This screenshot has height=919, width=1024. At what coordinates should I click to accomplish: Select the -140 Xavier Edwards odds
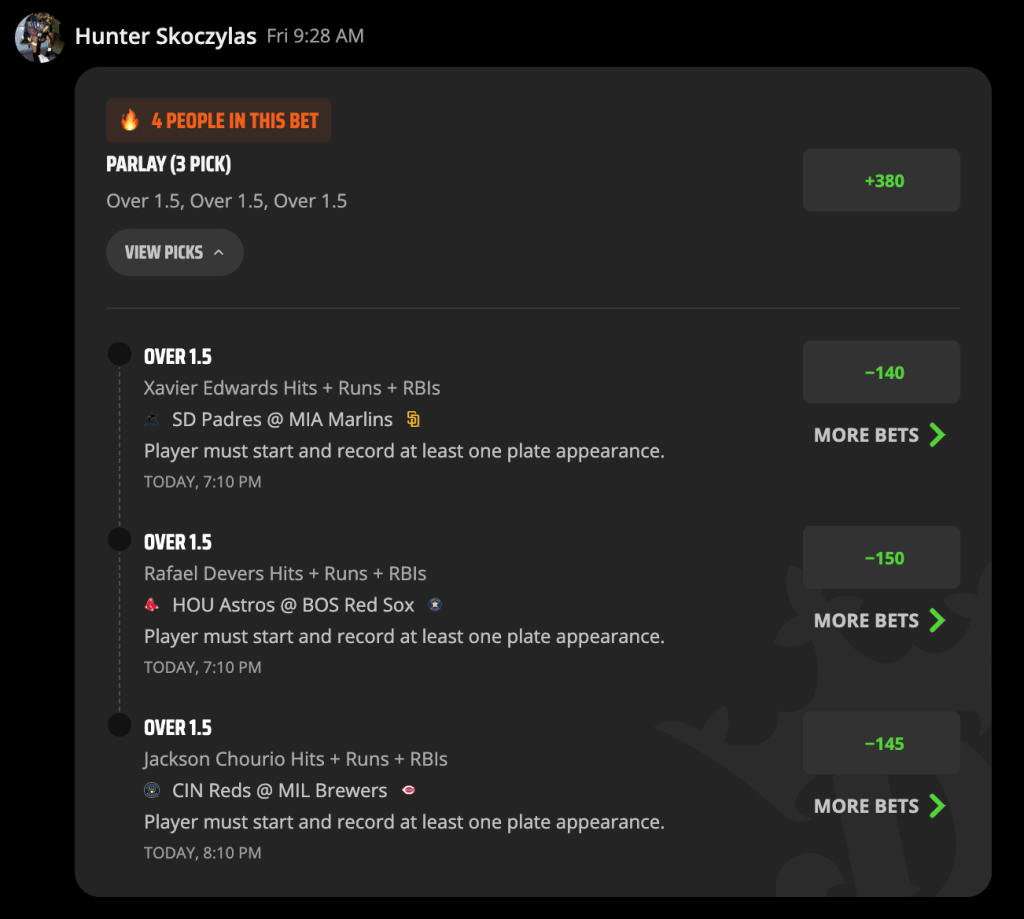point(881,372)
